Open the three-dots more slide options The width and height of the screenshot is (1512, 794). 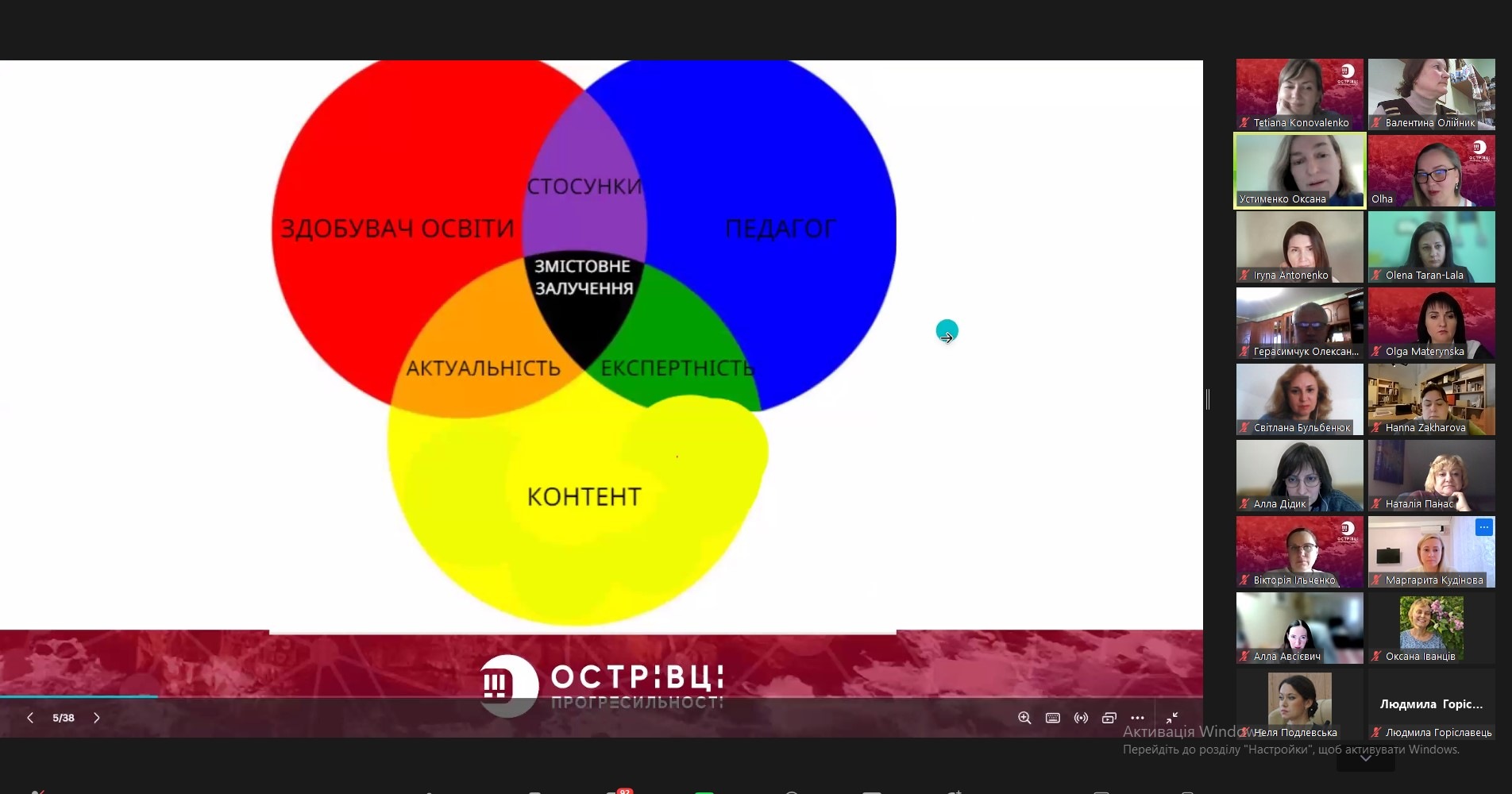click(1137, 718)
